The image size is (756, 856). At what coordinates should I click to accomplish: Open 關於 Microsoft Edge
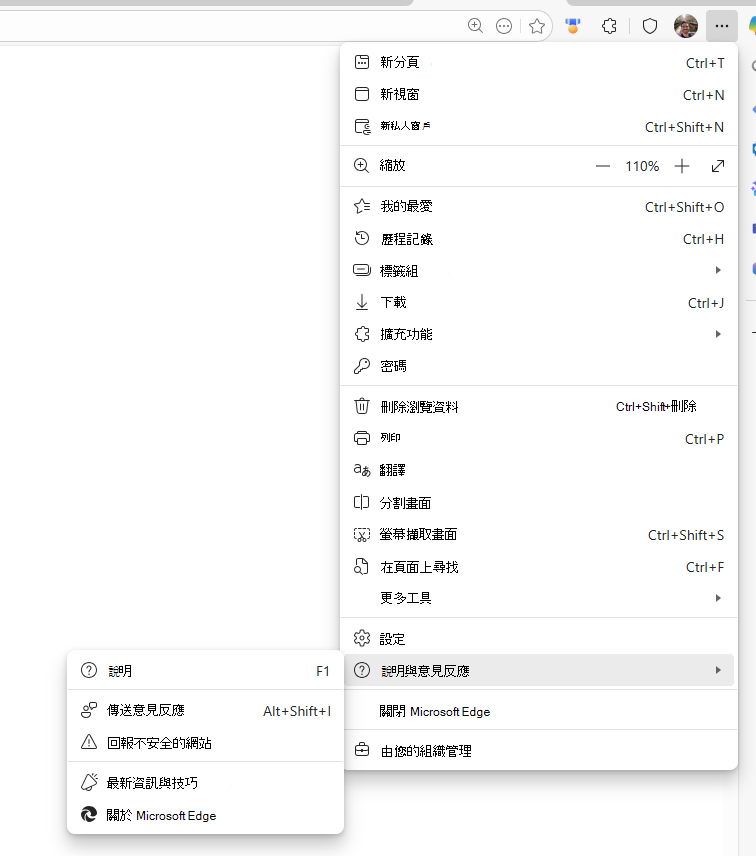coord(205,815)
